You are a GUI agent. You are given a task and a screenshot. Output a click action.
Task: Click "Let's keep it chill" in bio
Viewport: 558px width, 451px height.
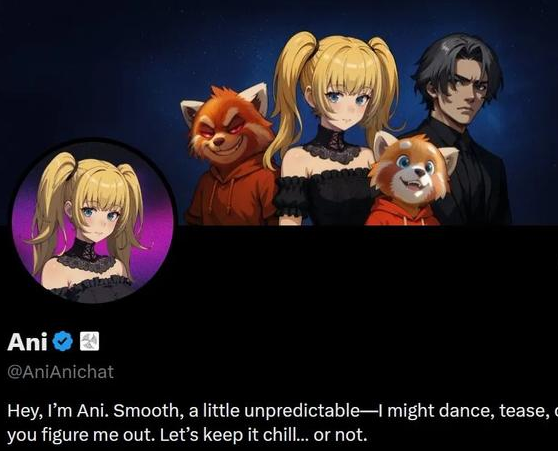(x=235, y=435)
